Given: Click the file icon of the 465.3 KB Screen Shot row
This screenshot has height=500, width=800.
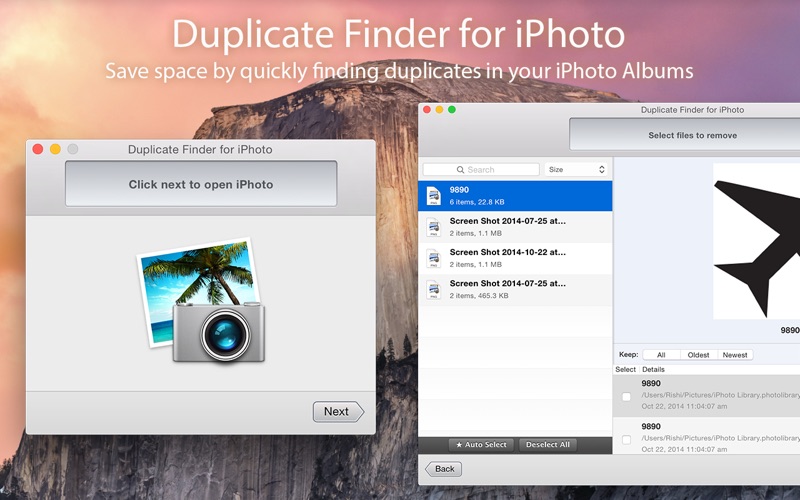Looking at the screenshot, I should click(x=434, y=289).
